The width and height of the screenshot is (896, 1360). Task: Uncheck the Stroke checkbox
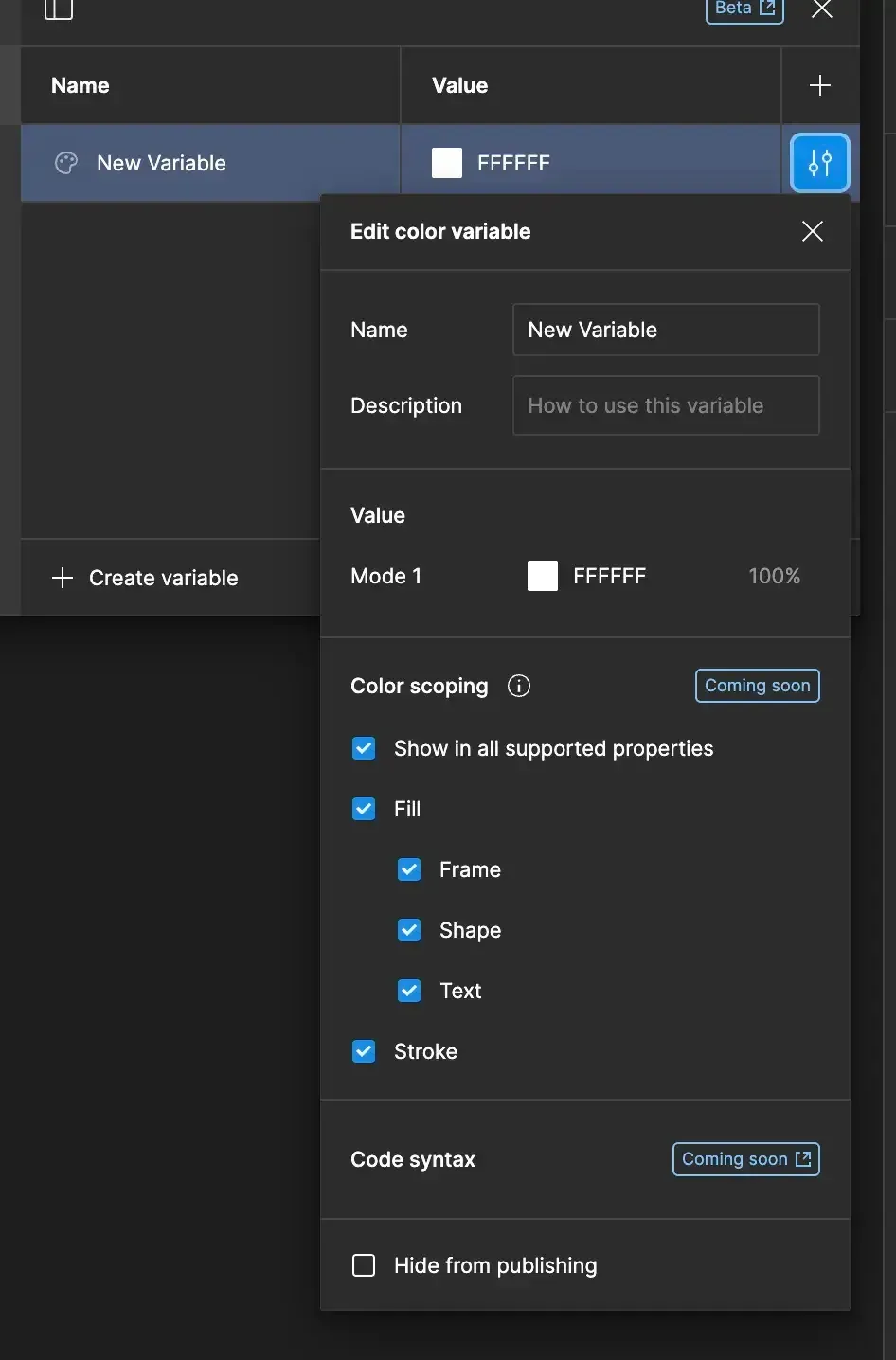[364, 1051]
